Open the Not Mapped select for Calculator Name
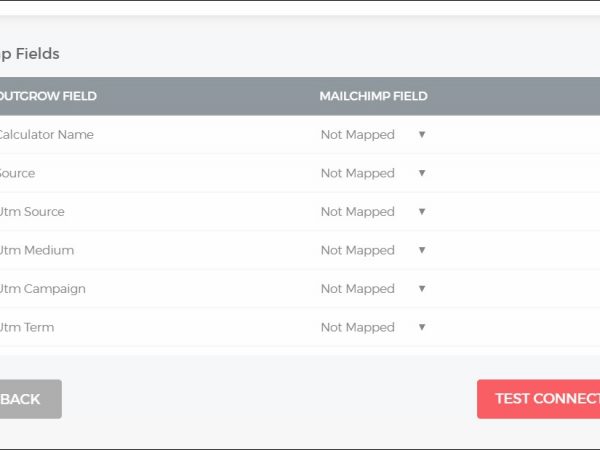This screenshot has width=600, height=450. [358, 134]
